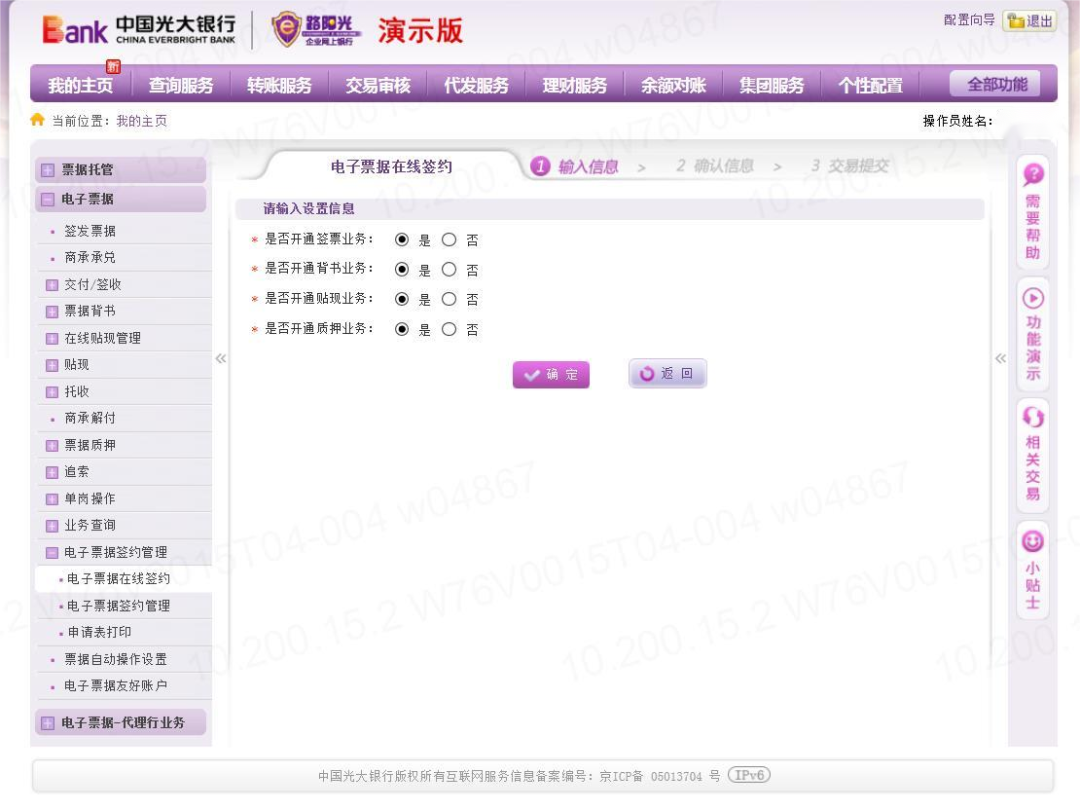Expand 在线贴现管理 tree node

pos(52,339)
